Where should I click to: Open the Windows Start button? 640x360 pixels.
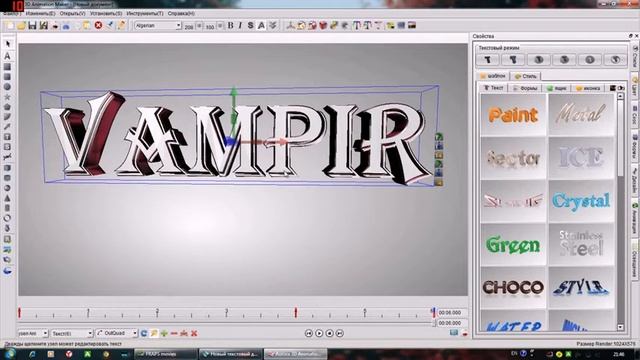(9, 354)
